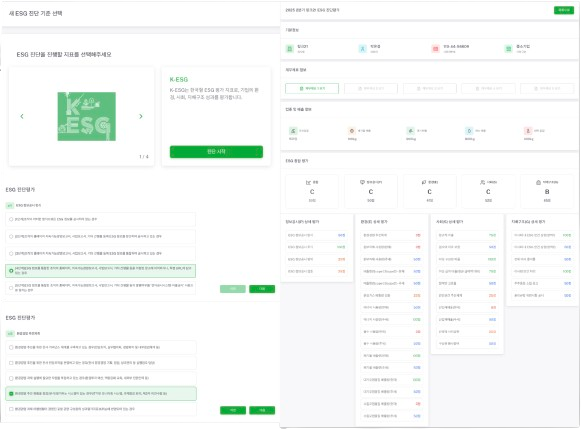
Task: Click the orange circular icon in emissions section
Action: (352, 131)
